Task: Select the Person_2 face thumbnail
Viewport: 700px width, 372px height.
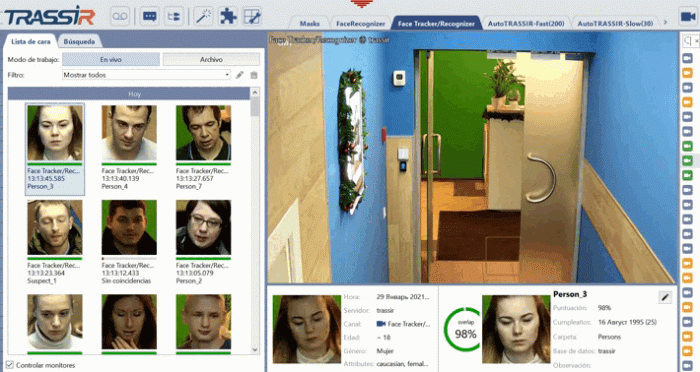Action: point(204,227)
